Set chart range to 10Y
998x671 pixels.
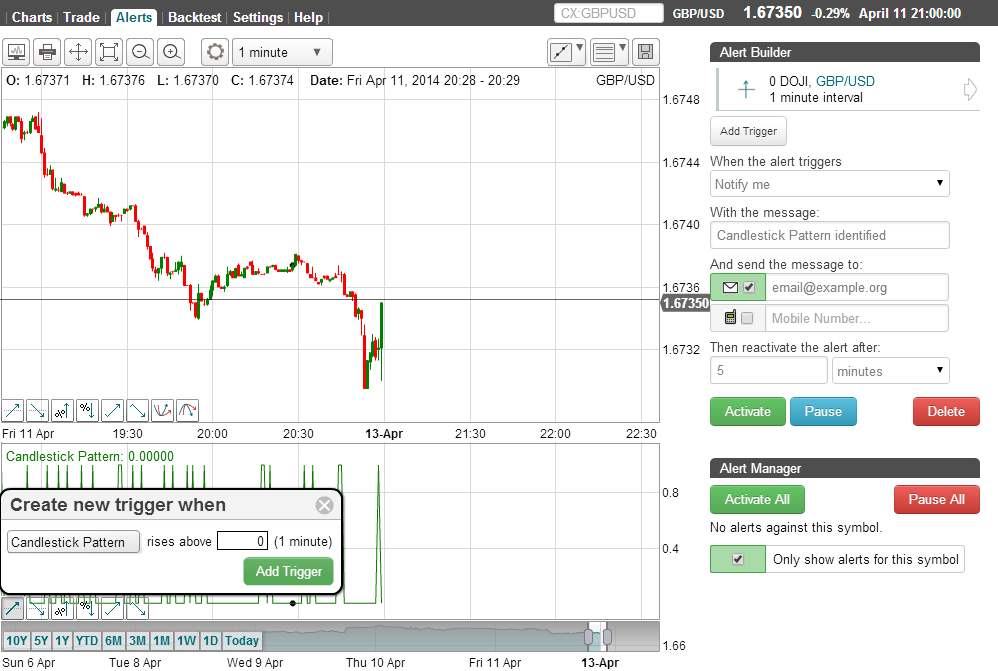click(x=17, y=640)
